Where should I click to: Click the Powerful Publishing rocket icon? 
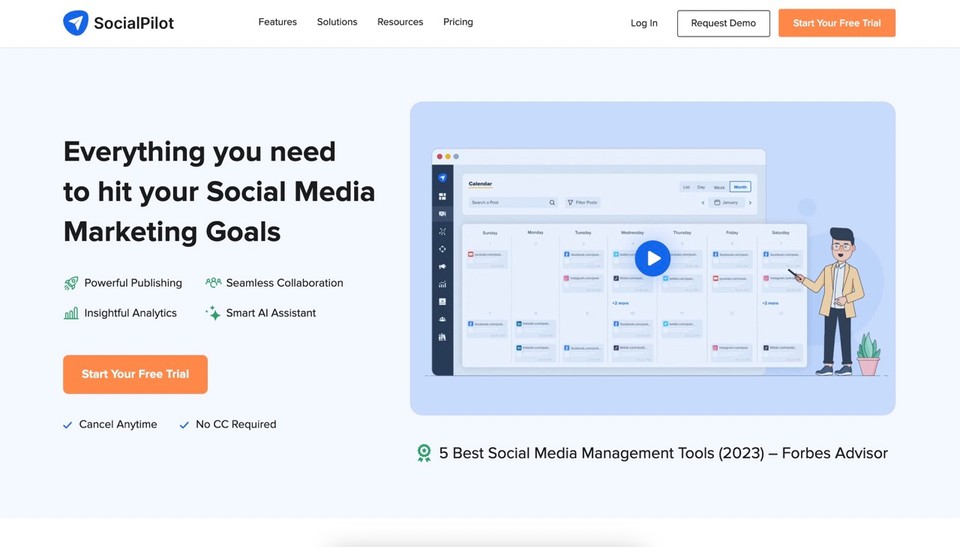(x=71, y=283)
